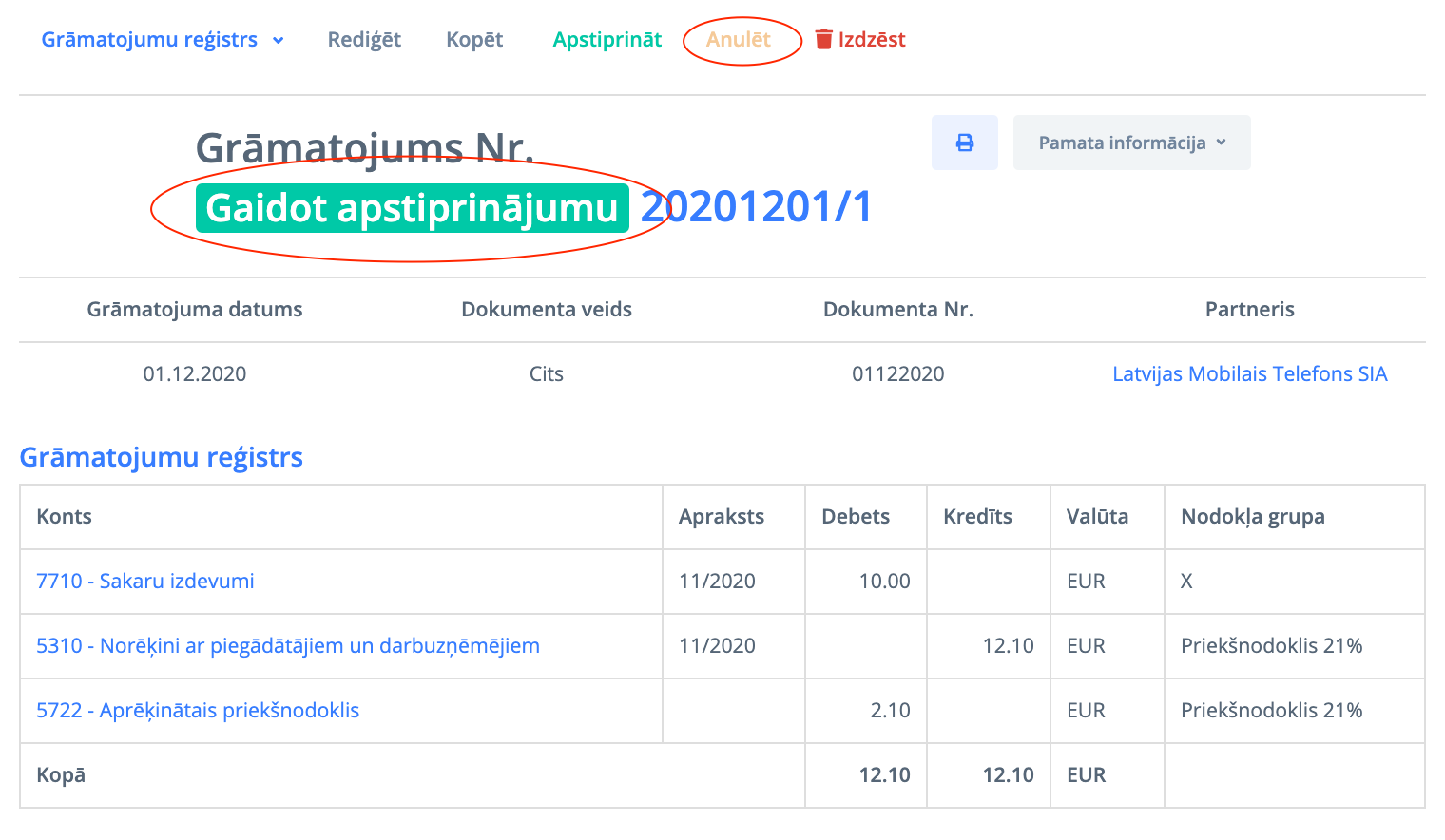Click the Izdzēst delete label
The image size is (1445, 840).
coord(872,39)
